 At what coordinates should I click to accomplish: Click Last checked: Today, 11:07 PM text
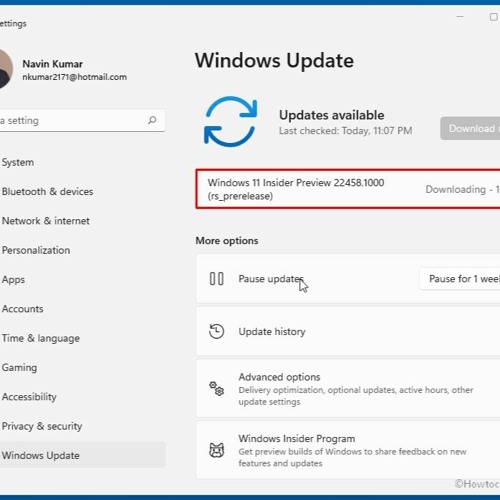[346, 131]
